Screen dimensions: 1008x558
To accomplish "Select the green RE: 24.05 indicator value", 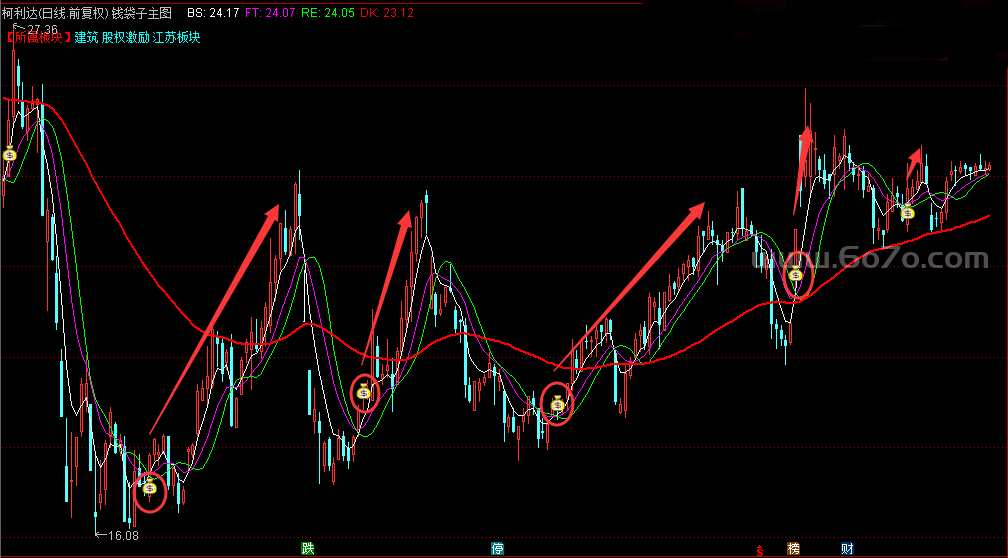I will click(x=329, y=13).
